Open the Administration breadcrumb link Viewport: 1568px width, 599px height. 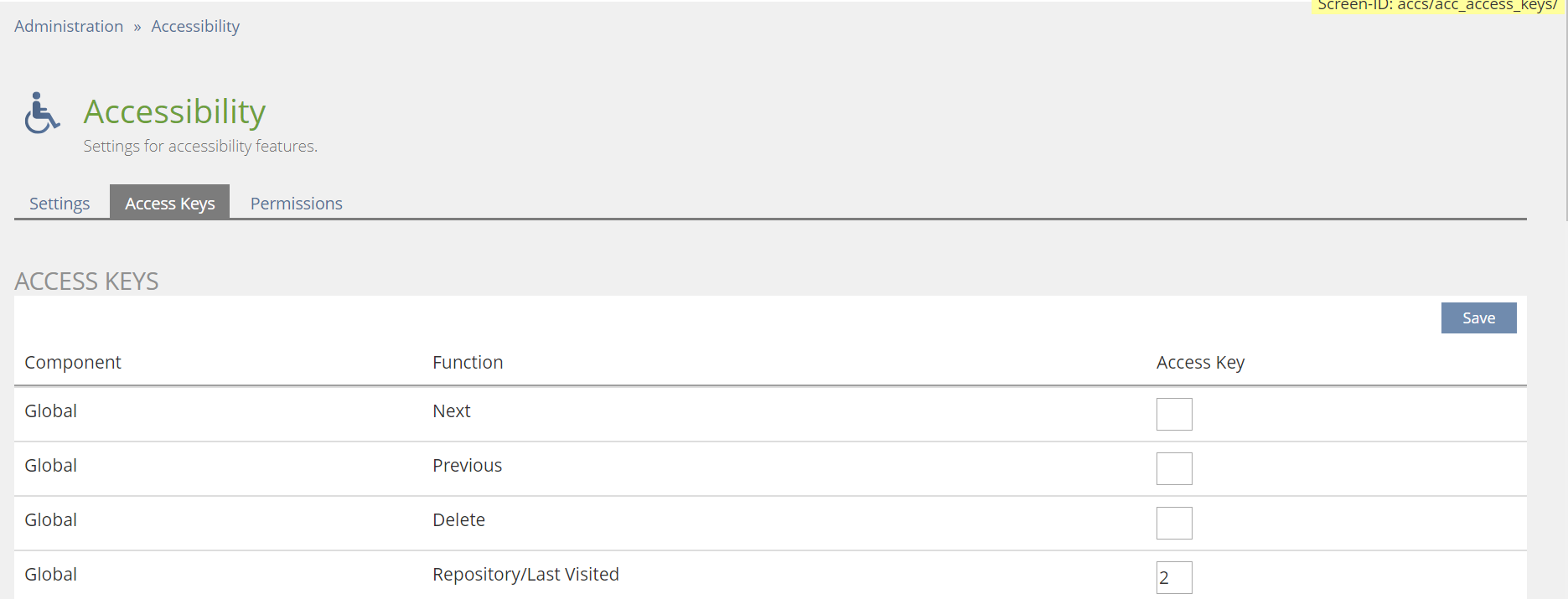69,27
